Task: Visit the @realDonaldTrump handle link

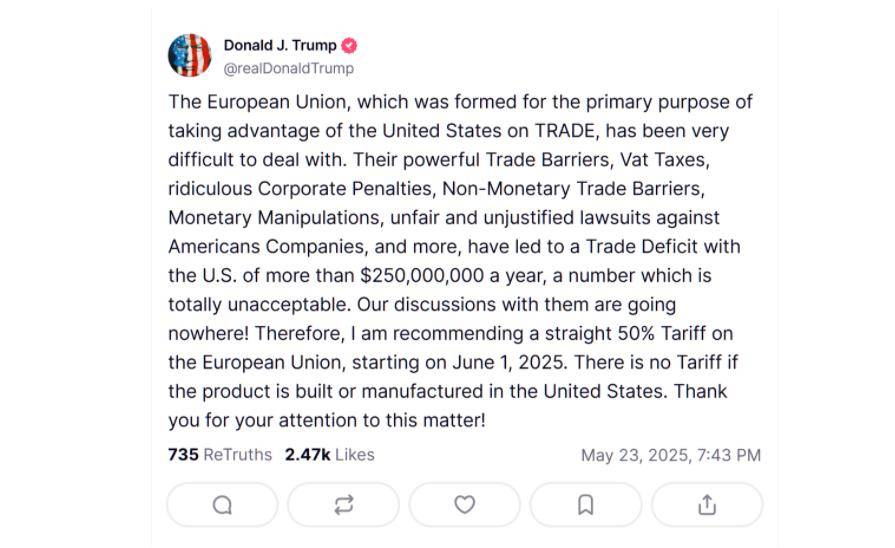Action: pos(289,68)
